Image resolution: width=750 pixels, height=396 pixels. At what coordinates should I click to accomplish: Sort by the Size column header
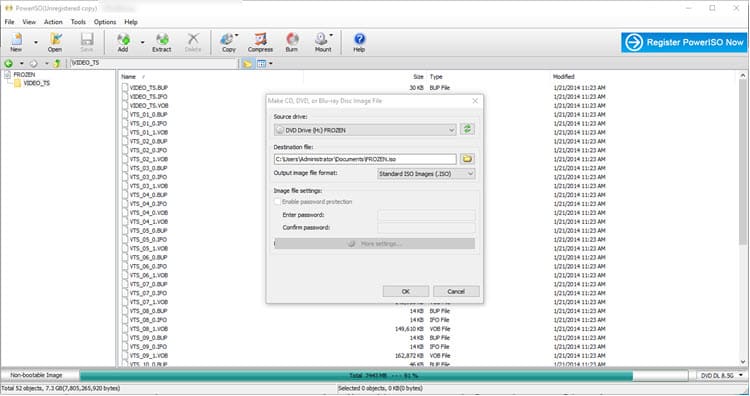tap(419, 77)
